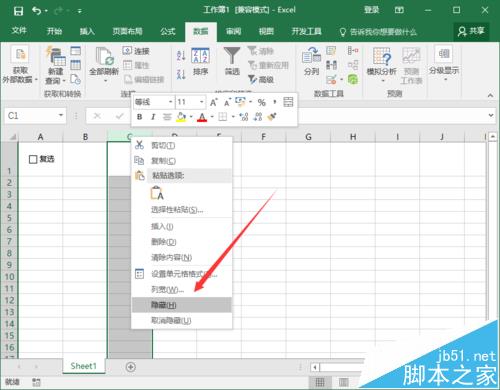This screenshot has width=500, height=390.
Task: Decrease font size in the mini toolbar
Action: coord(228,102)
